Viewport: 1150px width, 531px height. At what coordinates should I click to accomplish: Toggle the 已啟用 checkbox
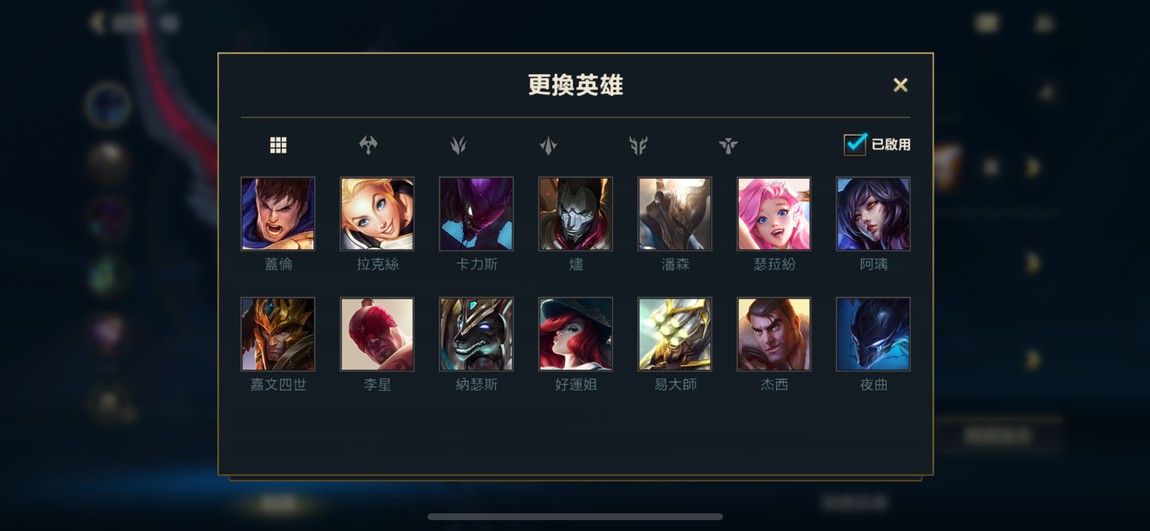pos(855,144)
